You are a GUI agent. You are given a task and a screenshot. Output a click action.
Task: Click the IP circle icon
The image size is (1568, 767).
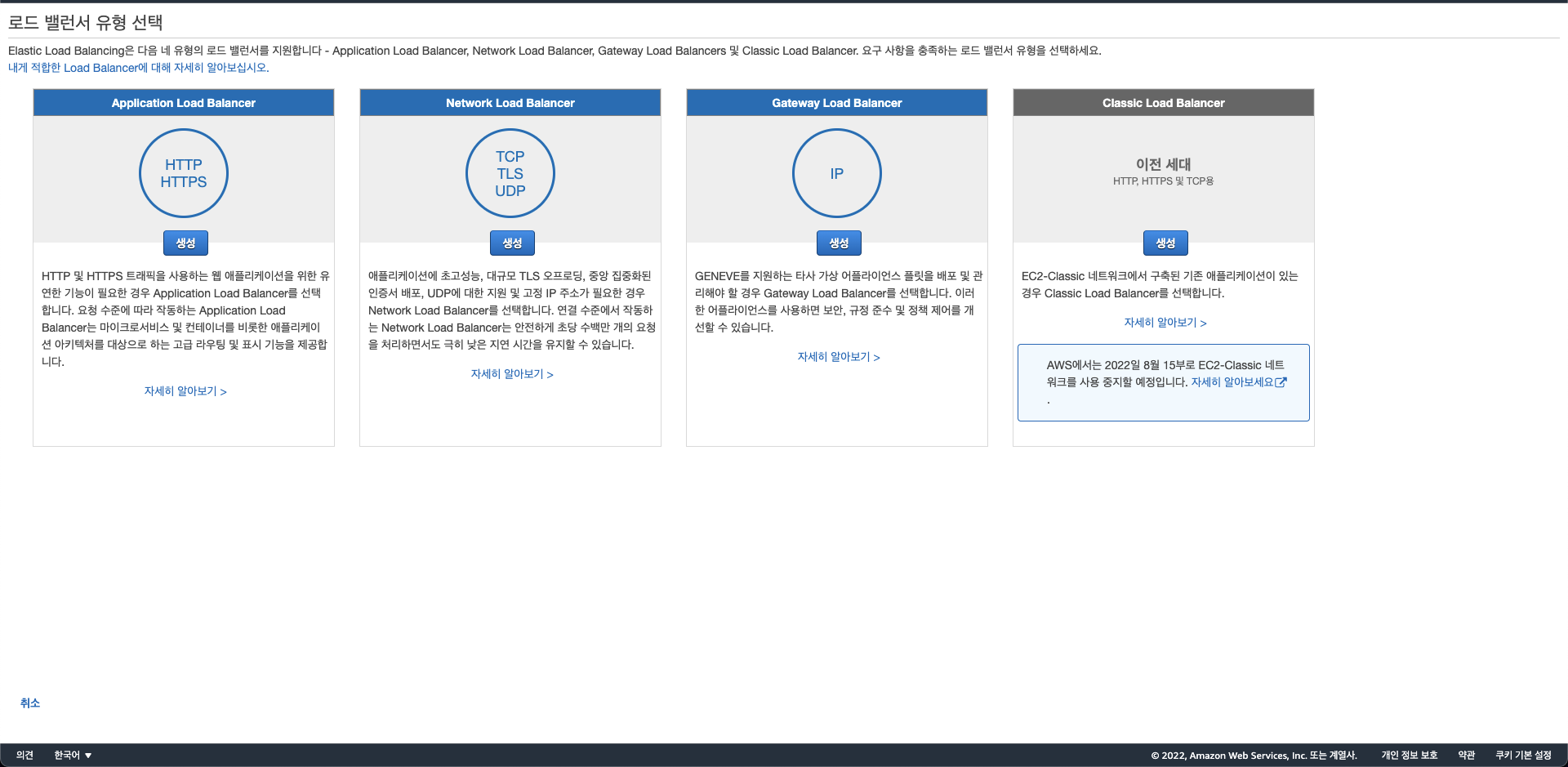point(837,173)
